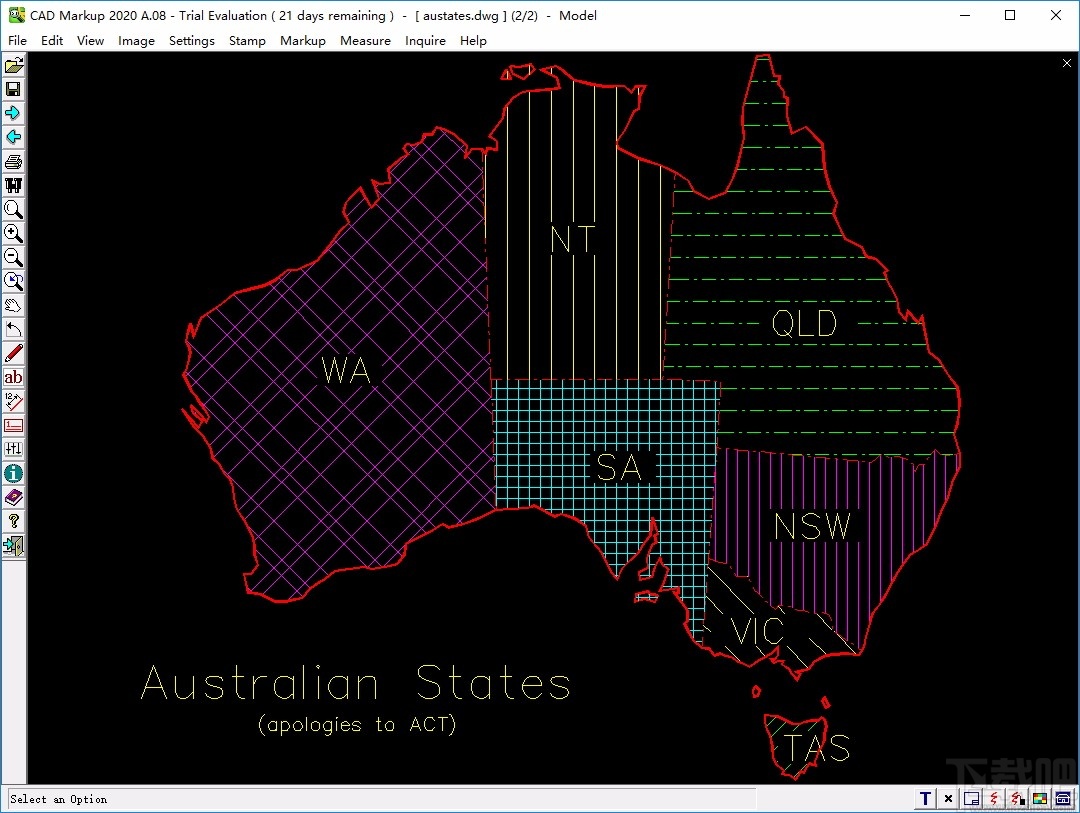Viewport: 1080px width, 813px height.
Task: Open the Find binoculars tool
Action: tap(13, 185)
